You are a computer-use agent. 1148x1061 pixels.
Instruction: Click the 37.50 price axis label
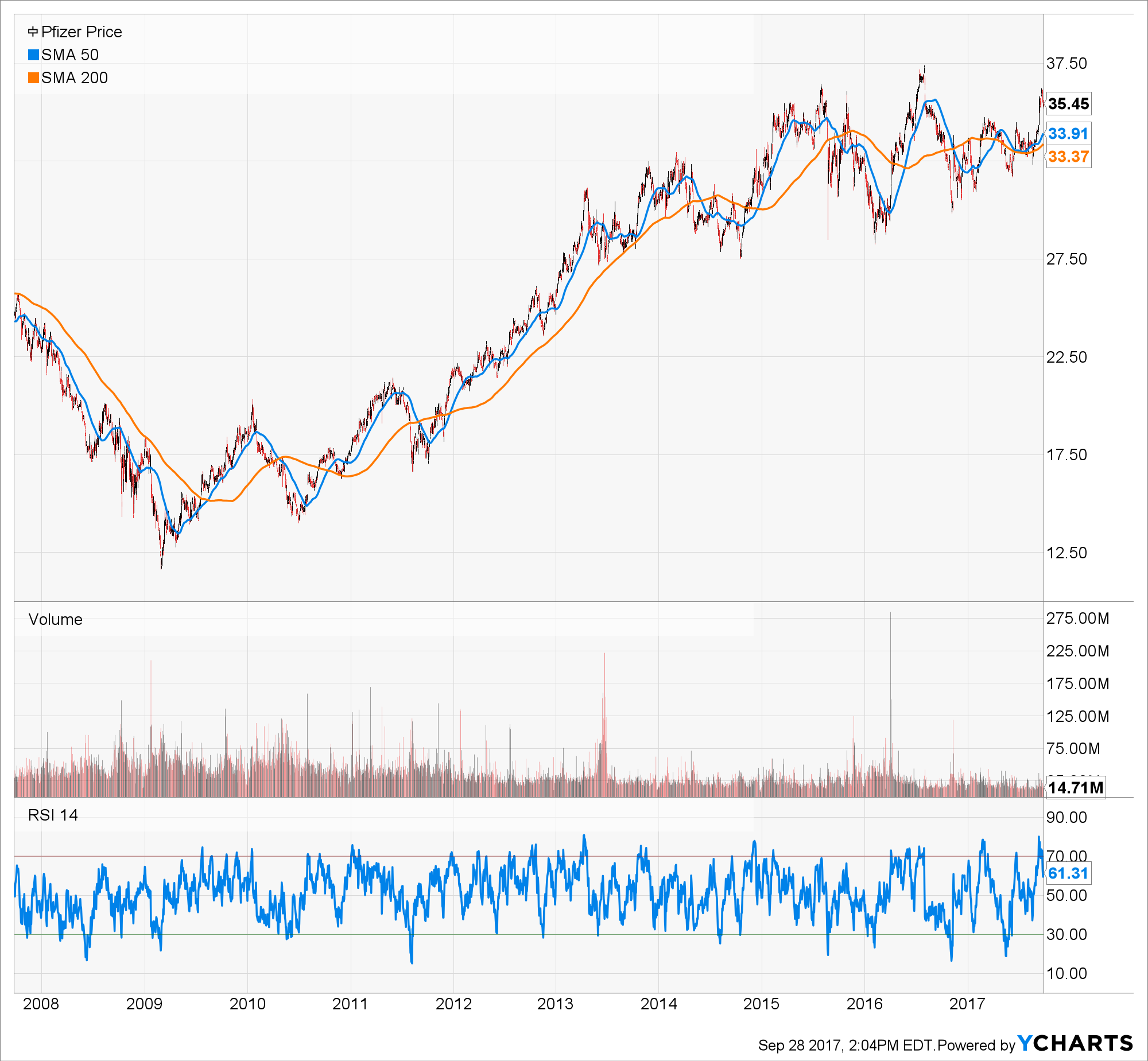(1066, 63)
